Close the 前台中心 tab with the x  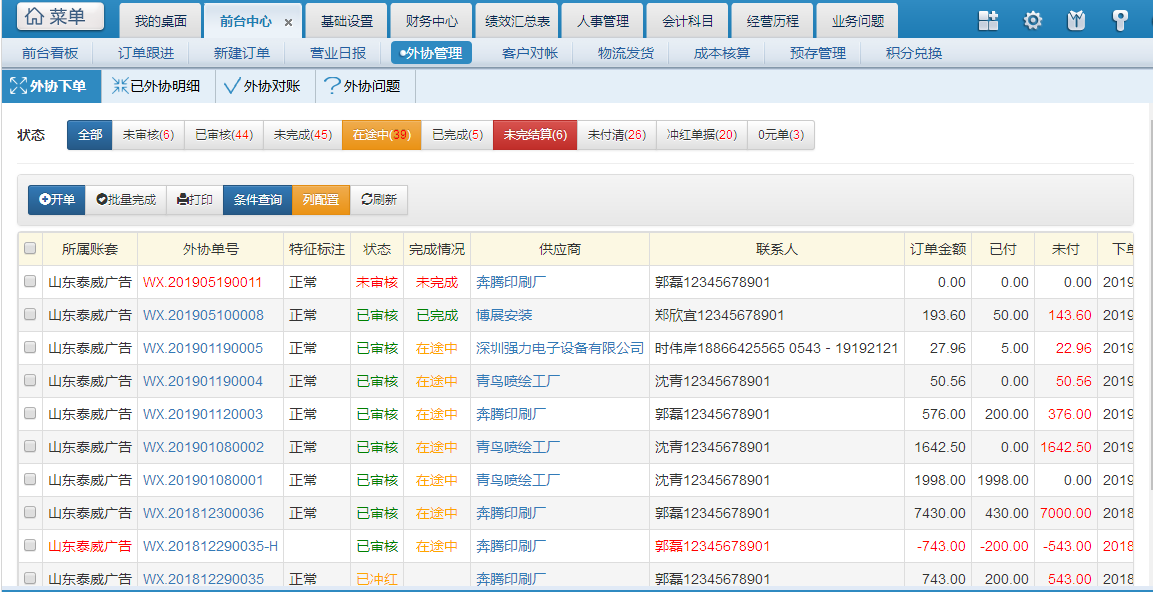click(288, 22)
